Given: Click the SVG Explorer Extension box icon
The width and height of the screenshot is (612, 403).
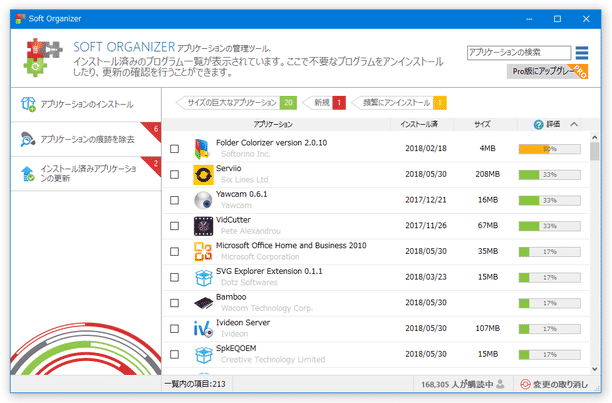Looking at the screenshot, I should (203, 277).
